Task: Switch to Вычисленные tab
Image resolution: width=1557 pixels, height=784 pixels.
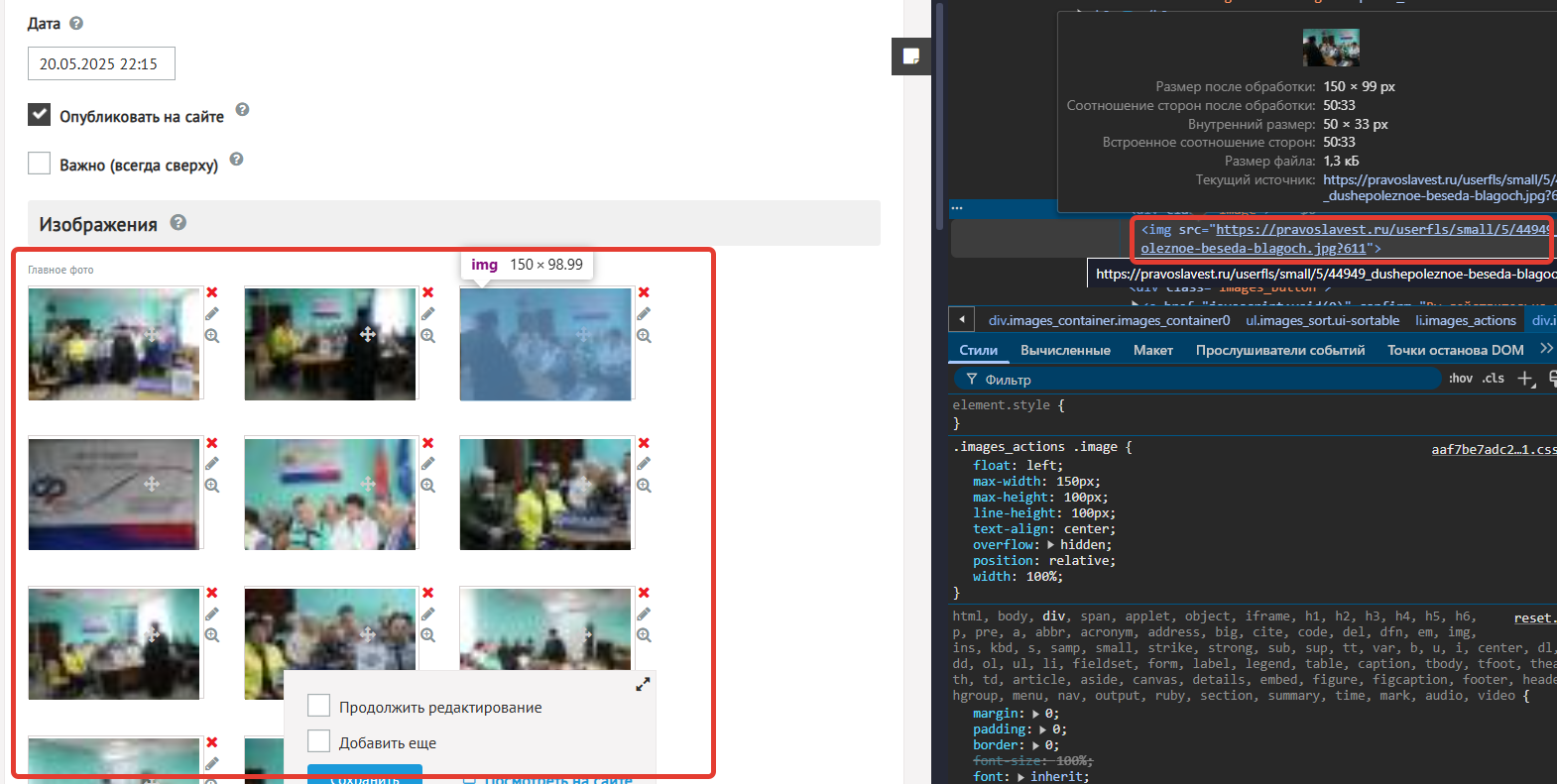Action: tap(1065, 350)
